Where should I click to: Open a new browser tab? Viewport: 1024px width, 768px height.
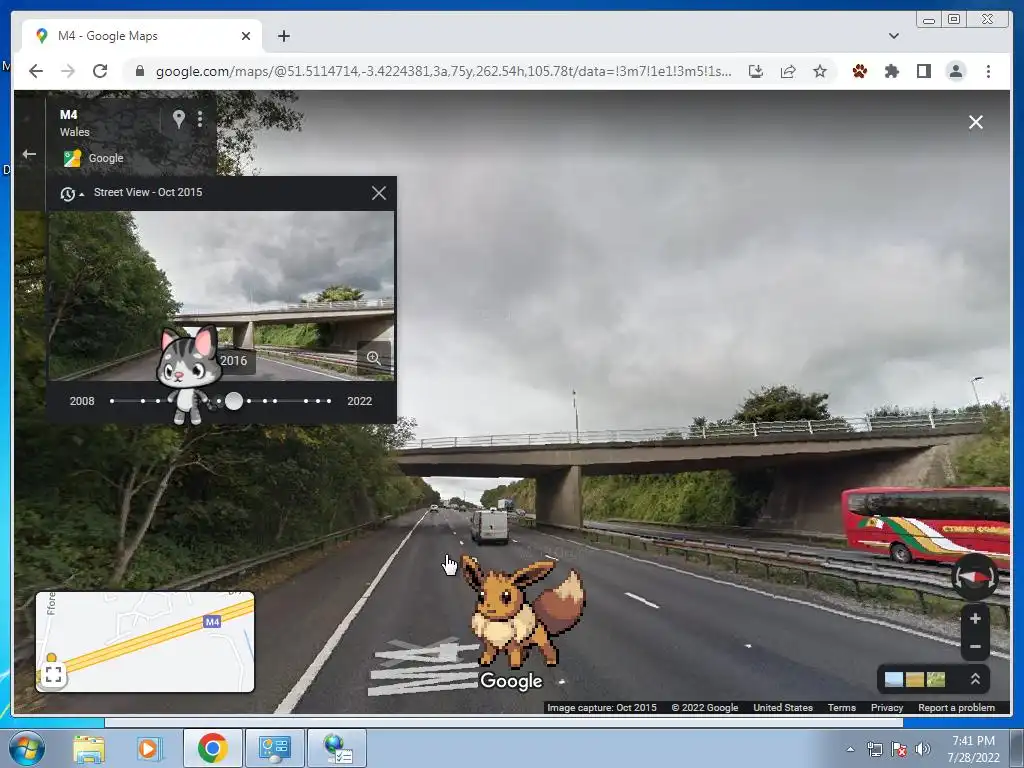[x=283, y=36]
